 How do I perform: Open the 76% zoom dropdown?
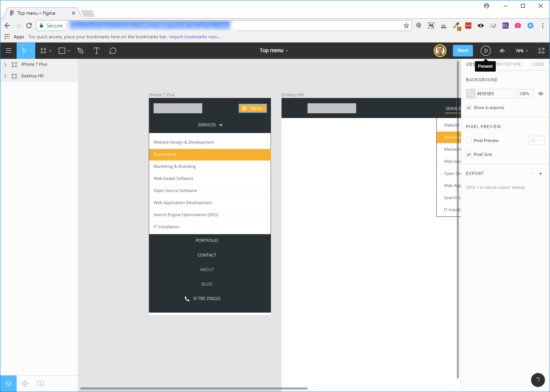pos(521,51)
